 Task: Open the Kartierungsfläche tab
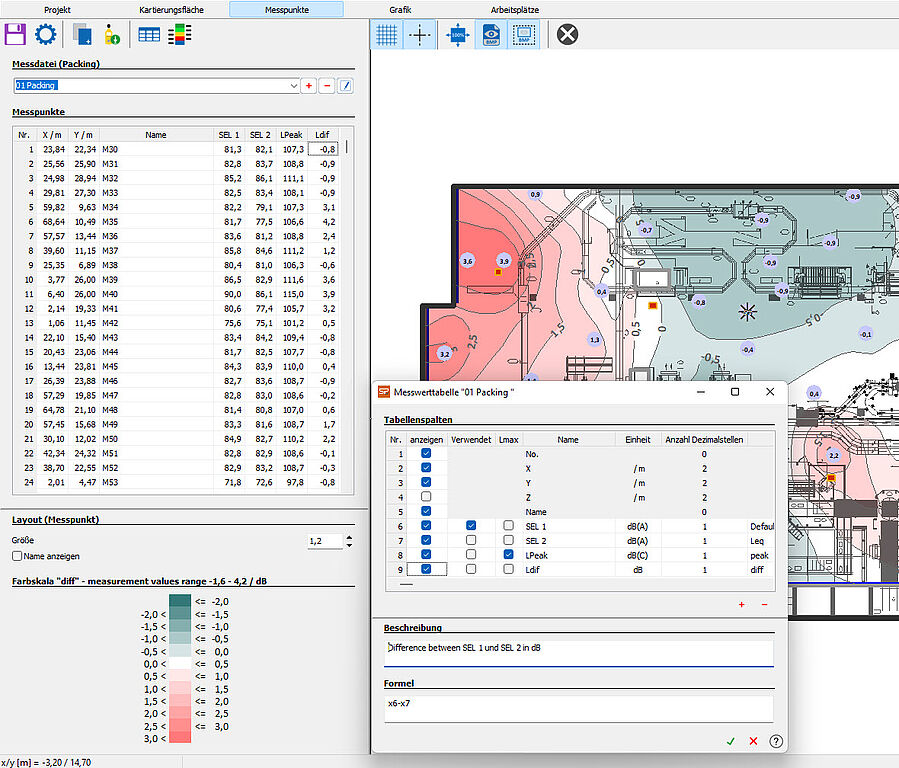pyautogui.click(x=171, y=9)
